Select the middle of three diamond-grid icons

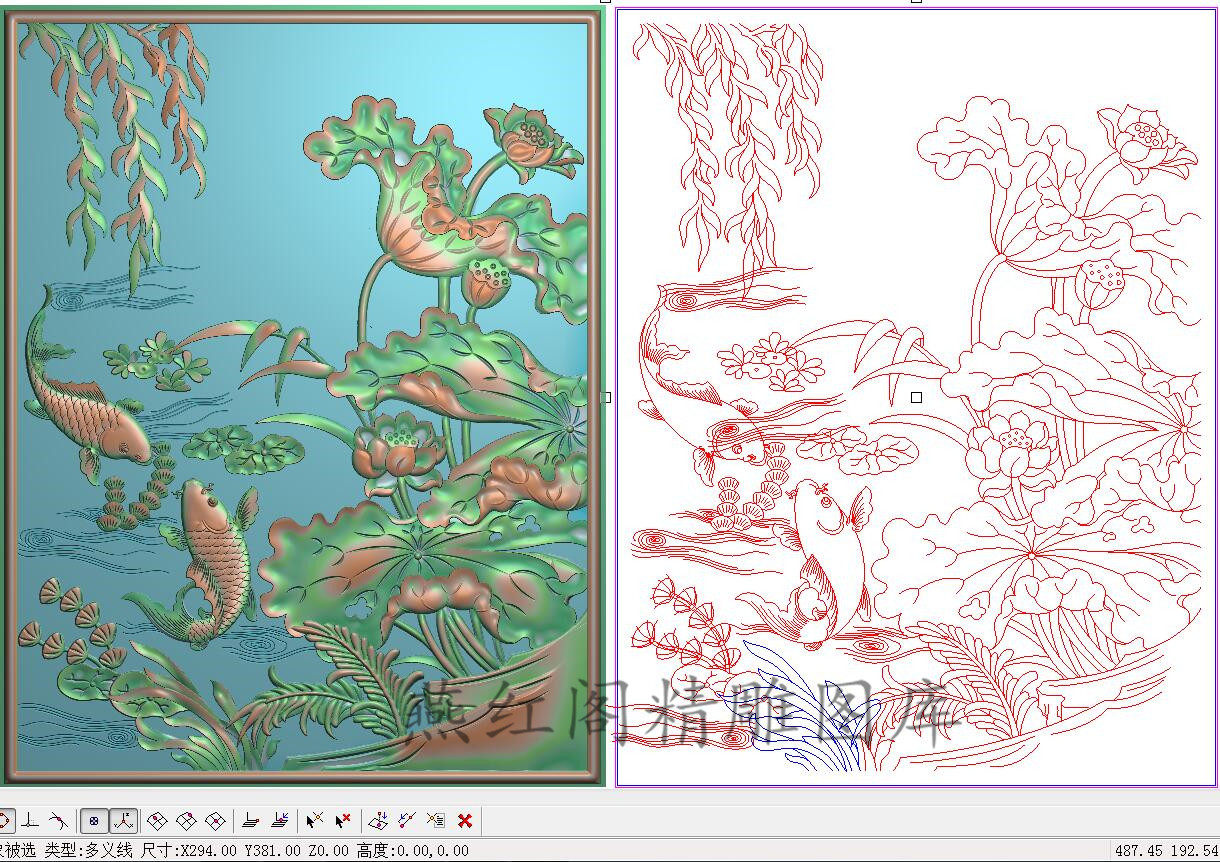point(186,821)
